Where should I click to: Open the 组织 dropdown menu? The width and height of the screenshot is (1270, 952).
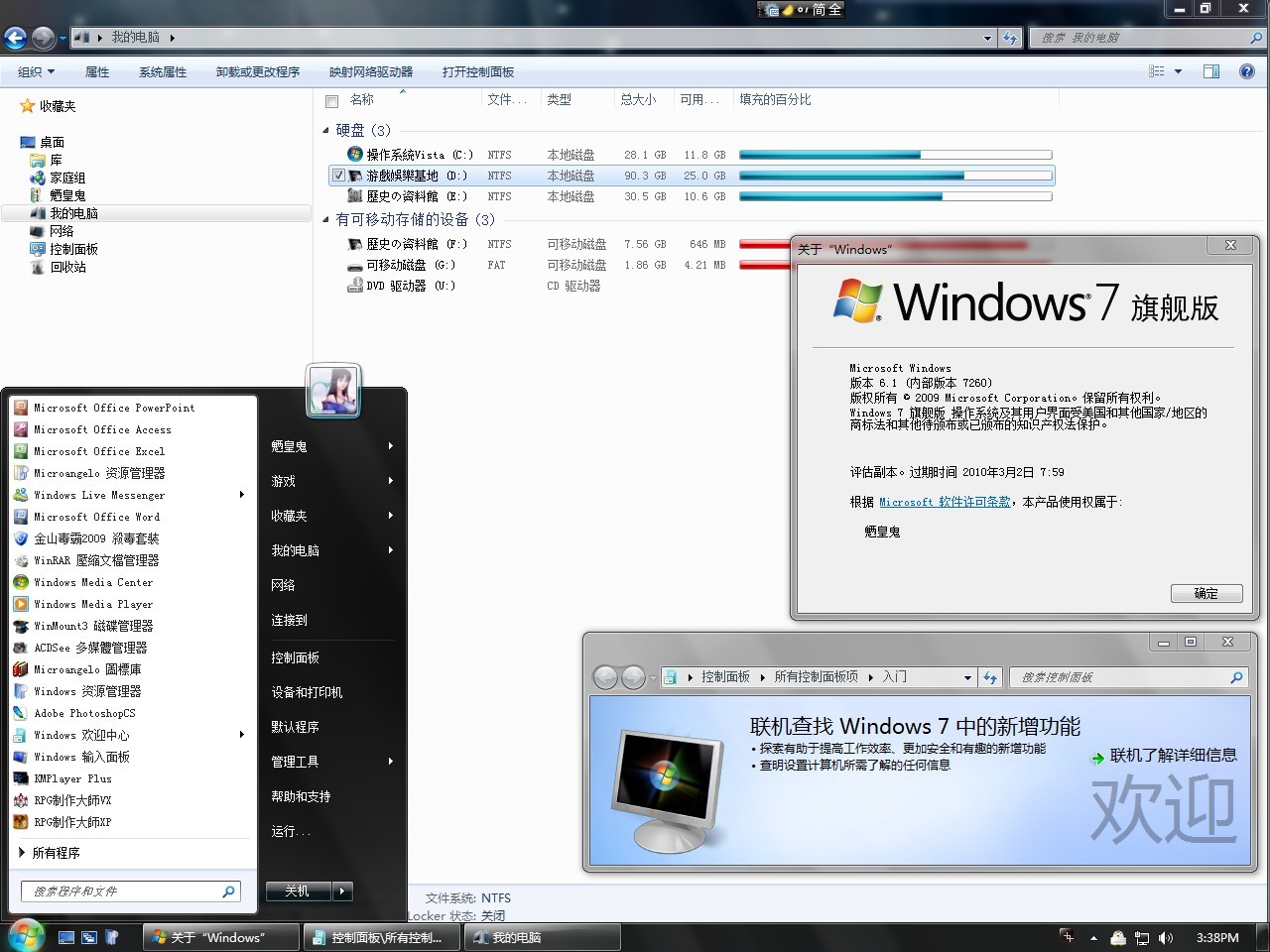[36, 71]
